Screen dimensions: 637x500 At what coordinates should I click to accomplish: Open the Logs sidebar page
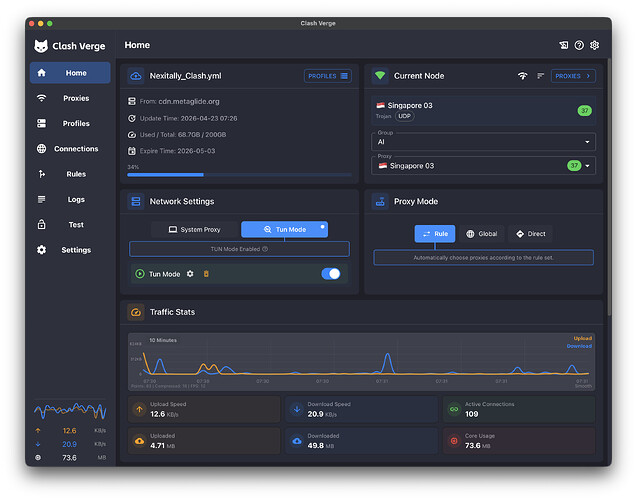click(70, 199)
